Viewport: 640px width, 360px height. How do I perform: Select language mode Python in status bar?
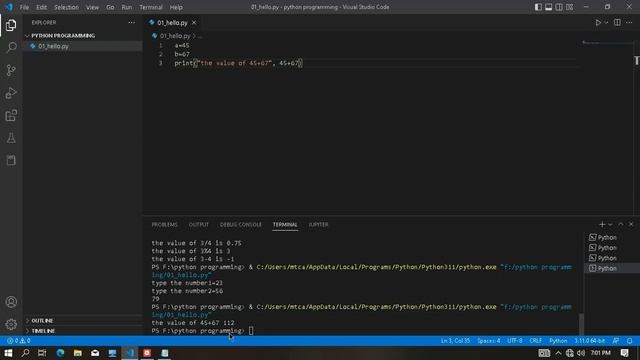pos(558,340)
